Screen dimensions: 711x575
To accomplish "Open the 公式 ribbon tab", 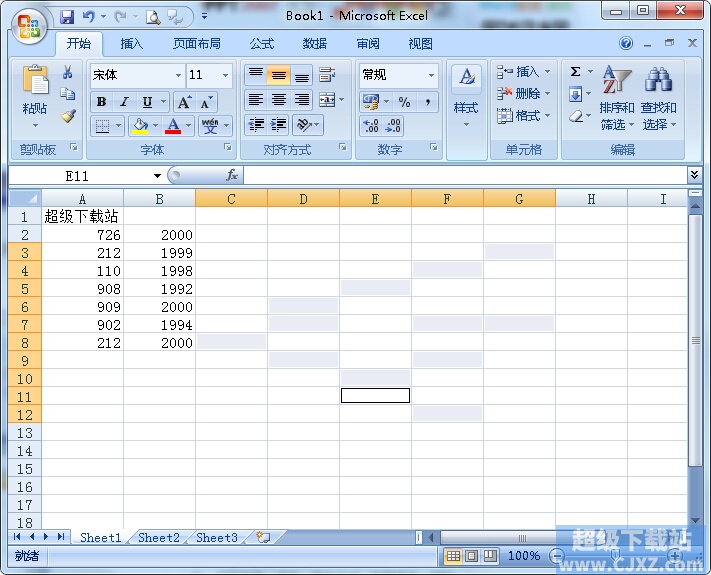I will [x=262, y=44].
